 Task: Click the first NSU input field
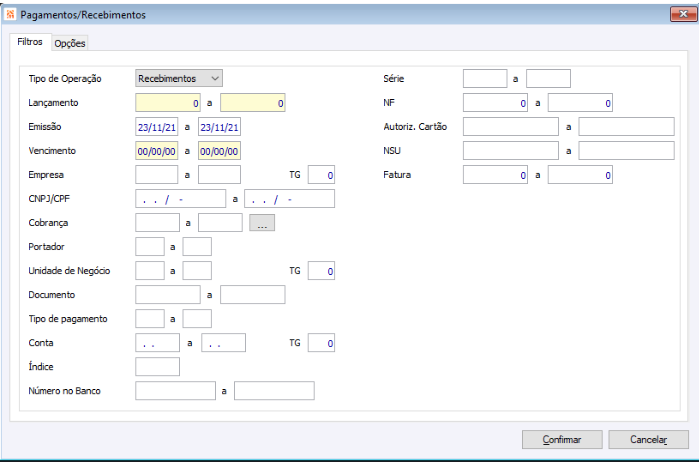510,151
